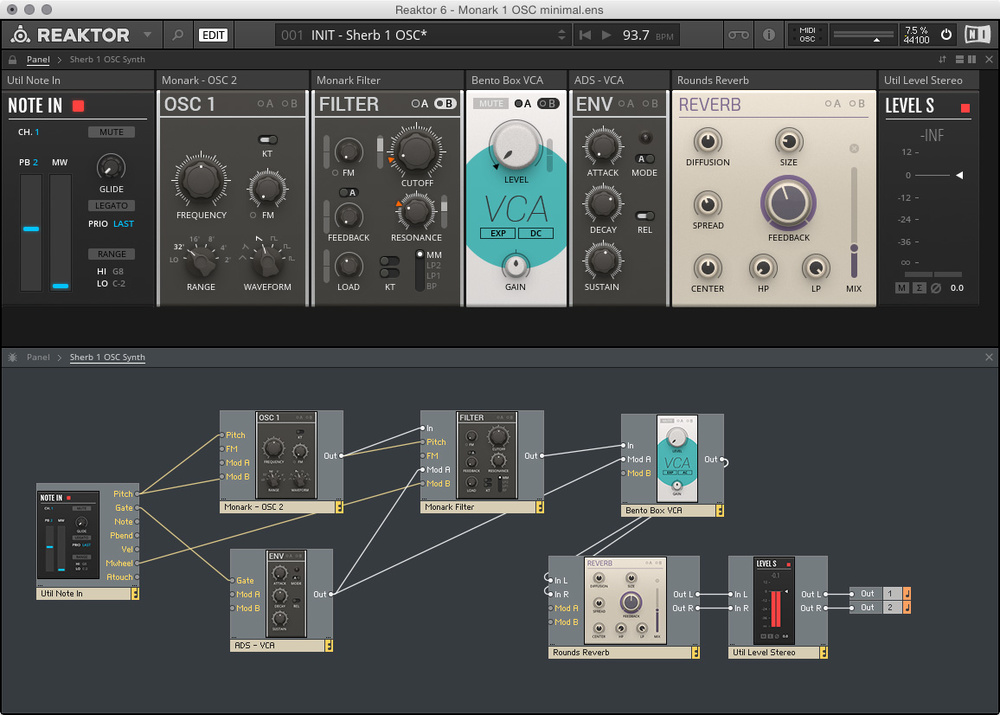Click the small X above Reverb mix slider

(854, 149)
